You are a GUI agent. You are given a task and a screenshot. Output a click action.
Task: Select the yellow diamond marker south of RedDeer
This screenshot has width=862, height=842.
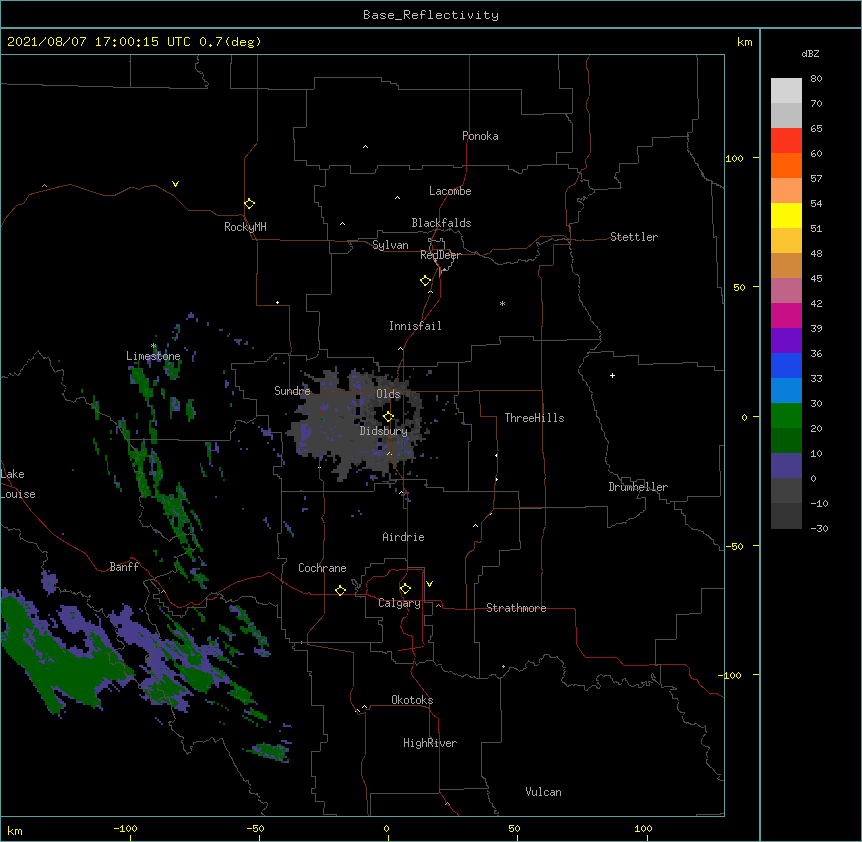[425, 281]
